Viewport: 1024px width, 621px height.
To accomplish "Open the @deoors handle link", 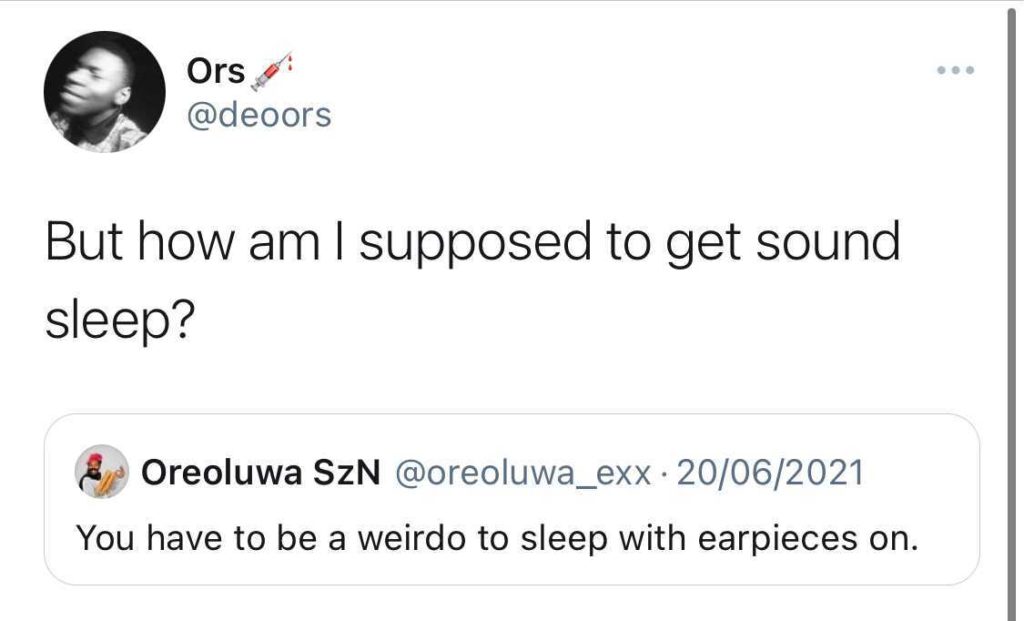I will click(258, 115).
